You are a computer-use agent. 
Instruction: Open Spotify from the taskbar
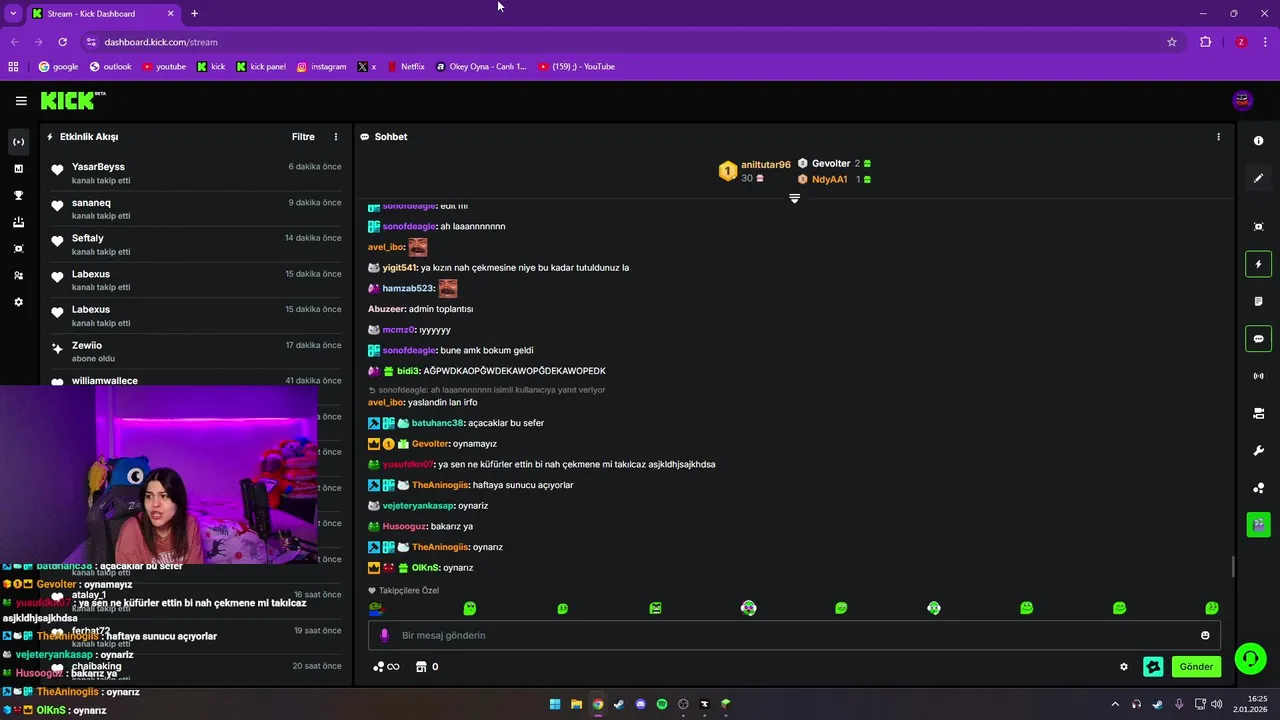tap(662, 704)
